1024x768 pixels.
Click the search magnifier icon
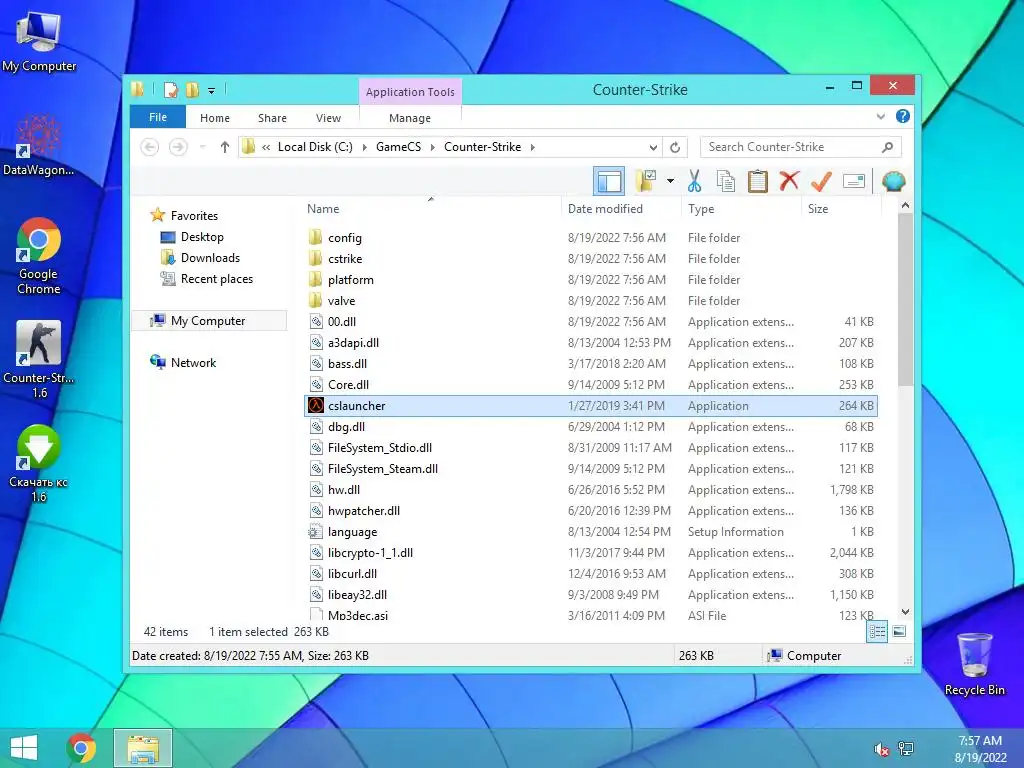point(887,147)
